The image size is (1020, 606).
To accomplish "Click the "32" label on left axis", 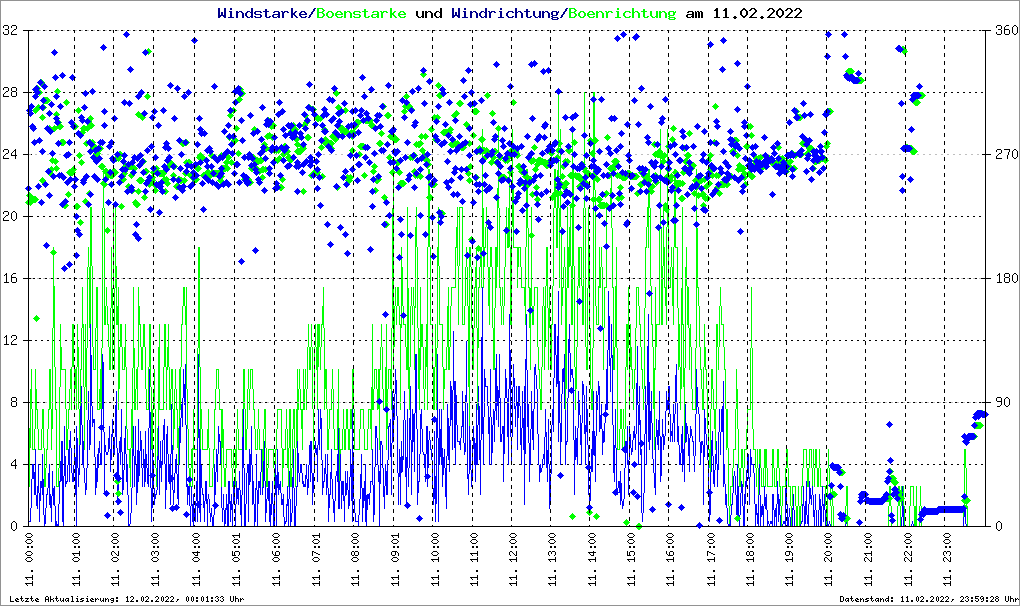I will (x=12, y=31).
